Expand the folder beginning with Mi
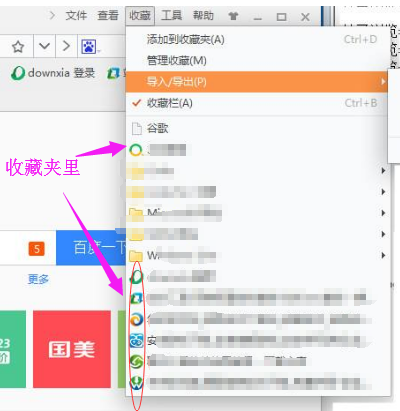This screenshot has width=400, height=411. click(x=257, y=213)
